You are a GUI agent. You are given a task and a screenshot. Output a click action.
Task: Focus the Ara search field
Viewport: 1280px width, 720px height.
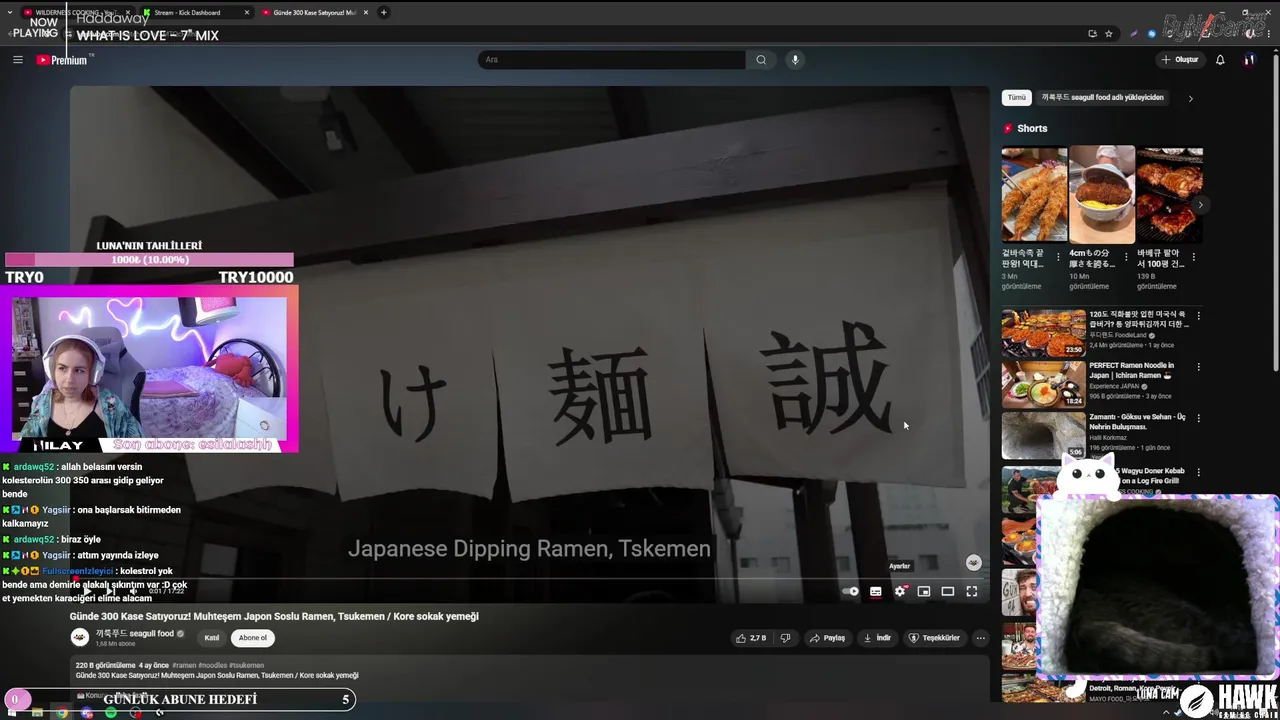point(612,60)
